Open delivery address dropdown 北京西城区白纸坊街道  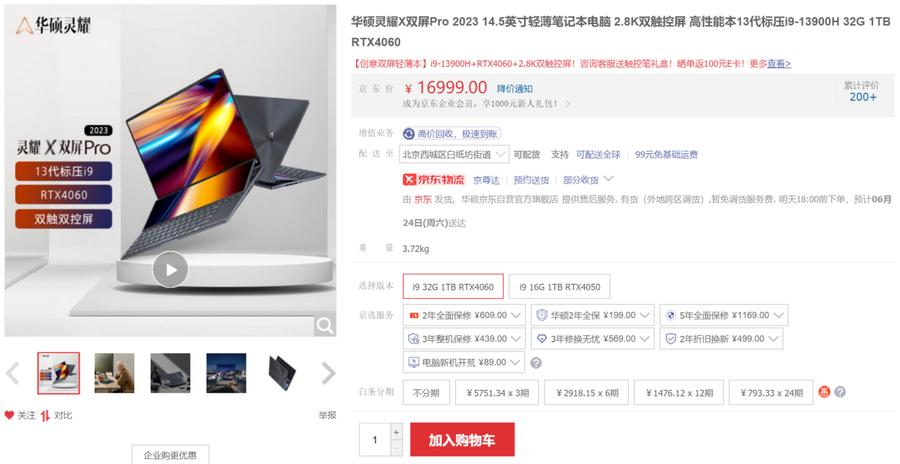(x=455, y=154)
